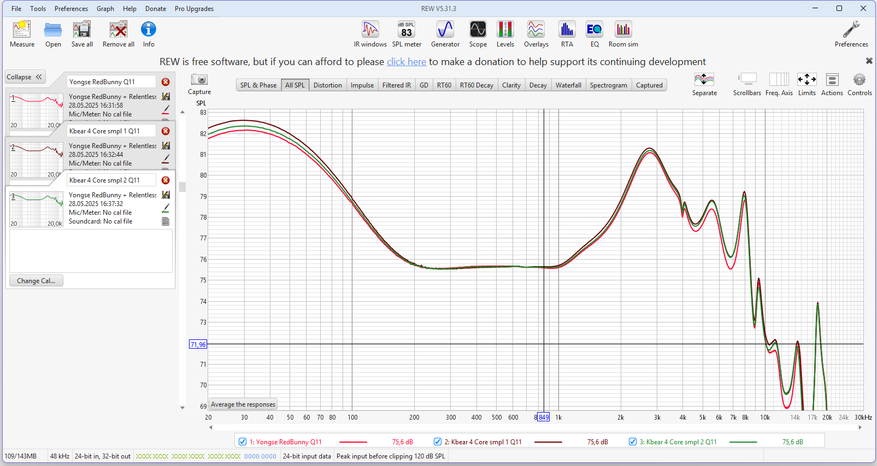Open the Room sim tool
Viewport: 877px width, 466px height.
coord(622,31)
